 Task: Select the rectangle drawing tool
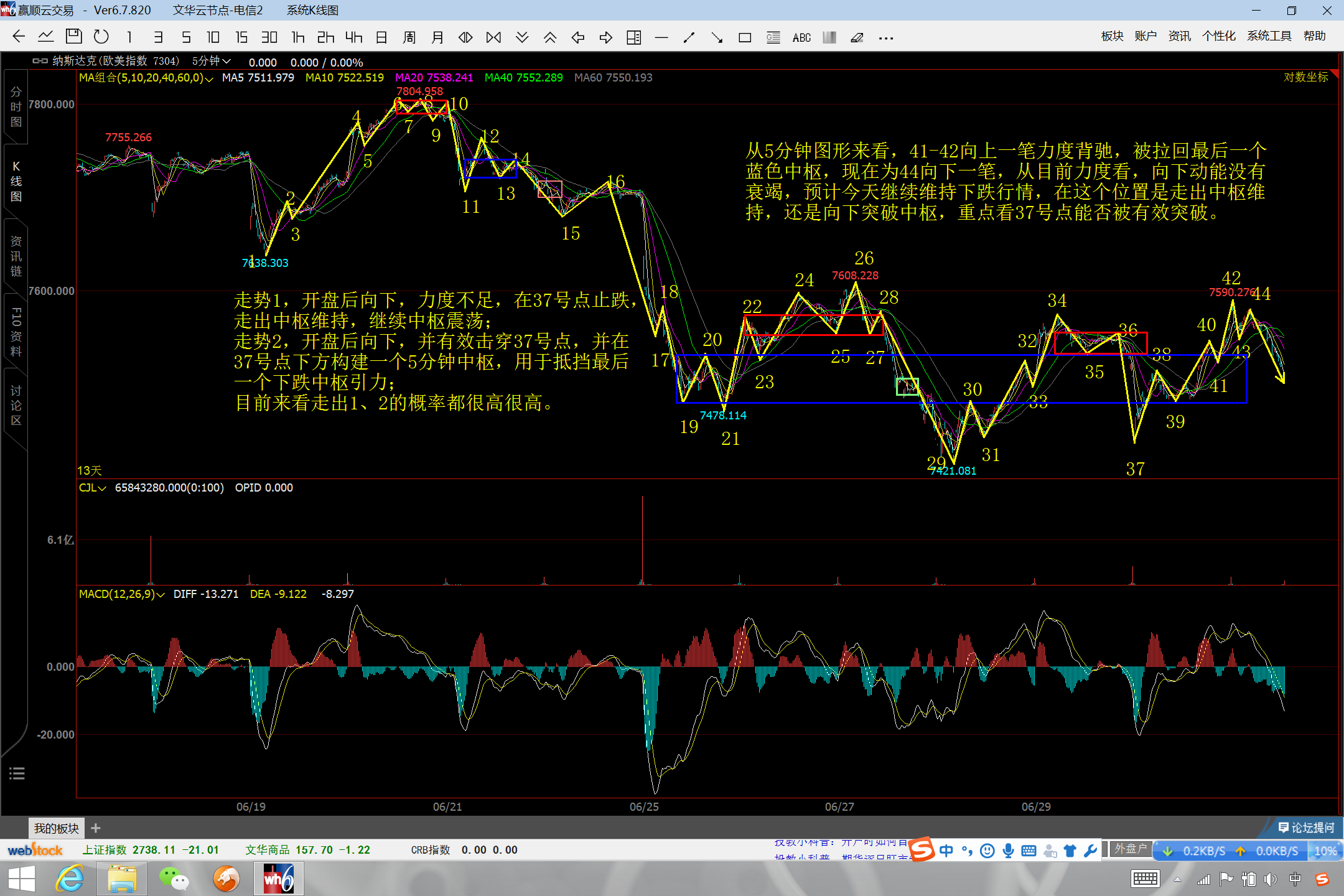tap(745, 38)
